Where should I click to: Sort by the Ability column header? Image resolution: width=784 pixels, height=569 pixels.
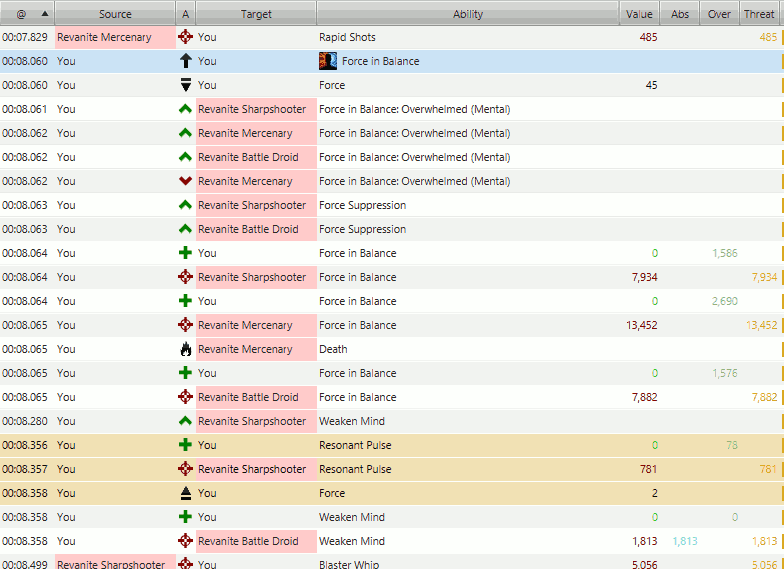[468, 14]
